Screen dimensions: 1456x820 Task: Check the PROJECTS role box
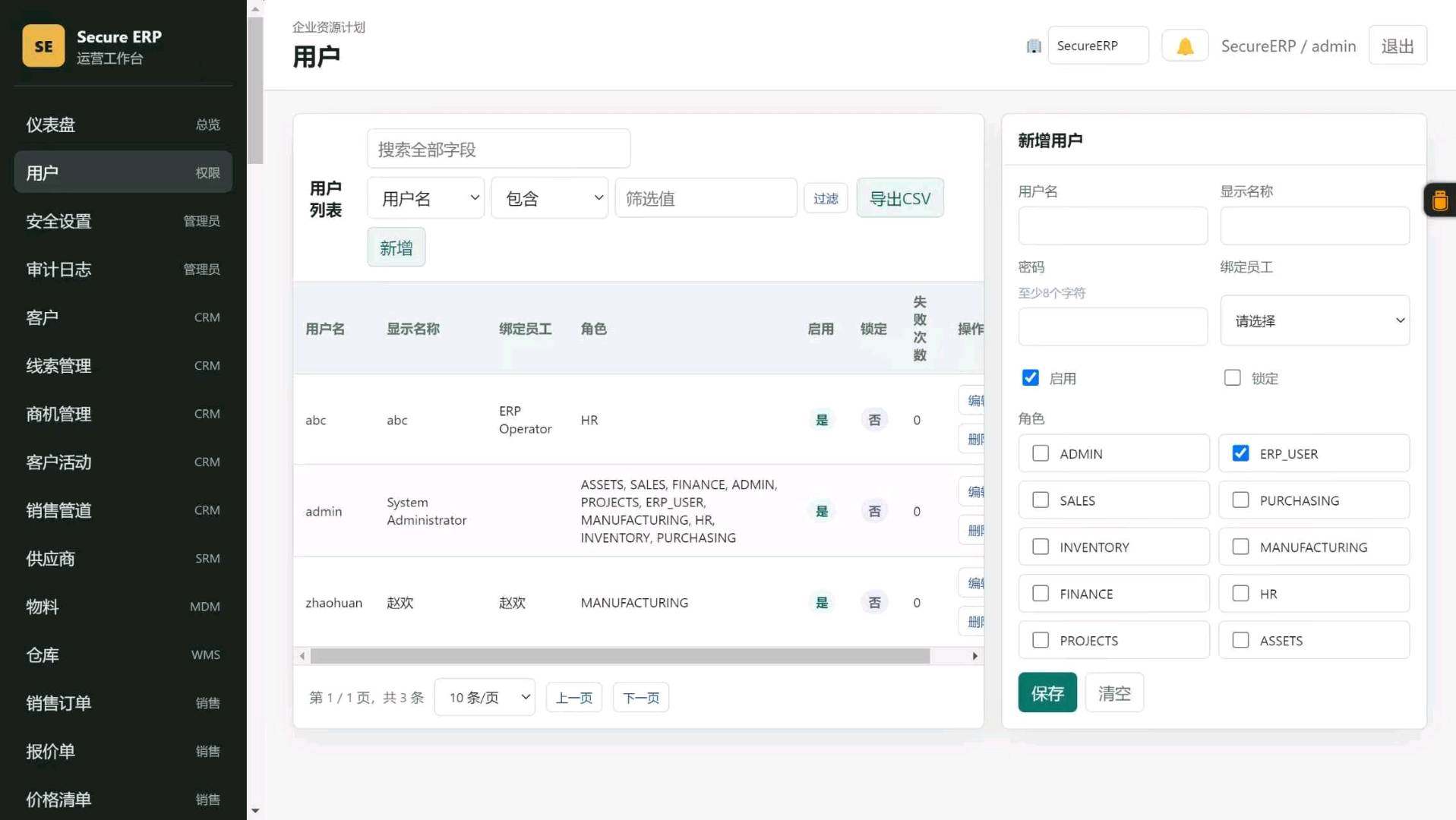click(1041, 640)
